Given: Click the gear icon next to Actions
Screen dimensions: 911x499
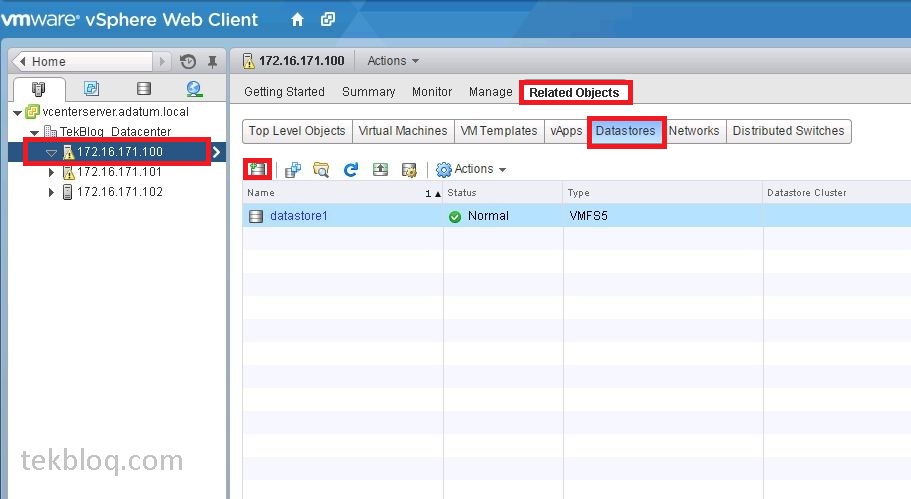Looking at the screenshot, I should (x=443, y=170).
